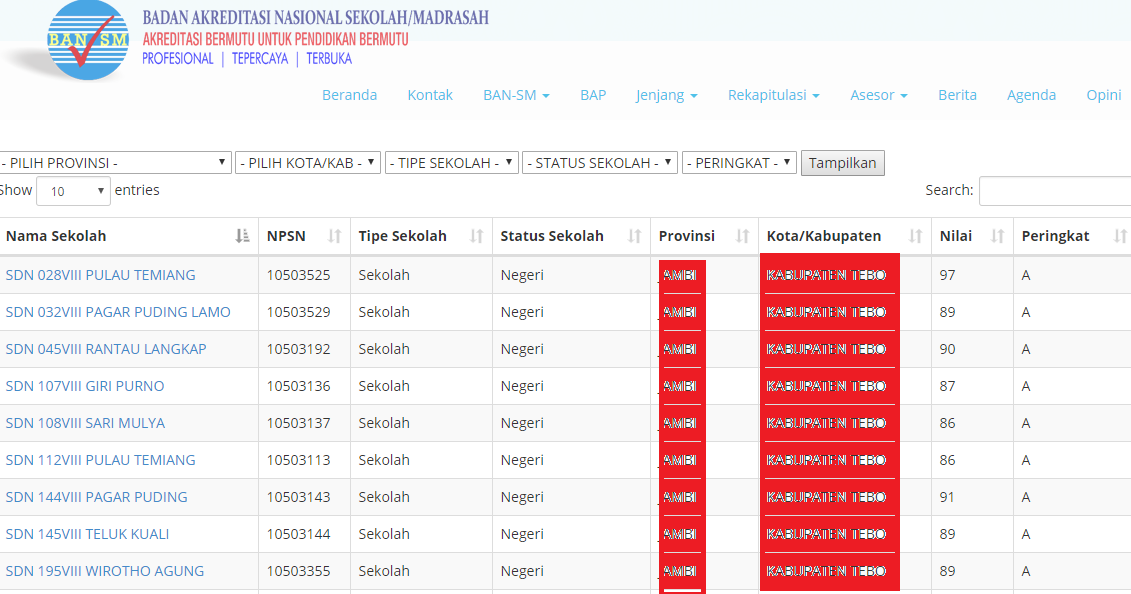Sort schools by Nilai column
This screenshot has width=1131, height=594.
coord(998,236)
